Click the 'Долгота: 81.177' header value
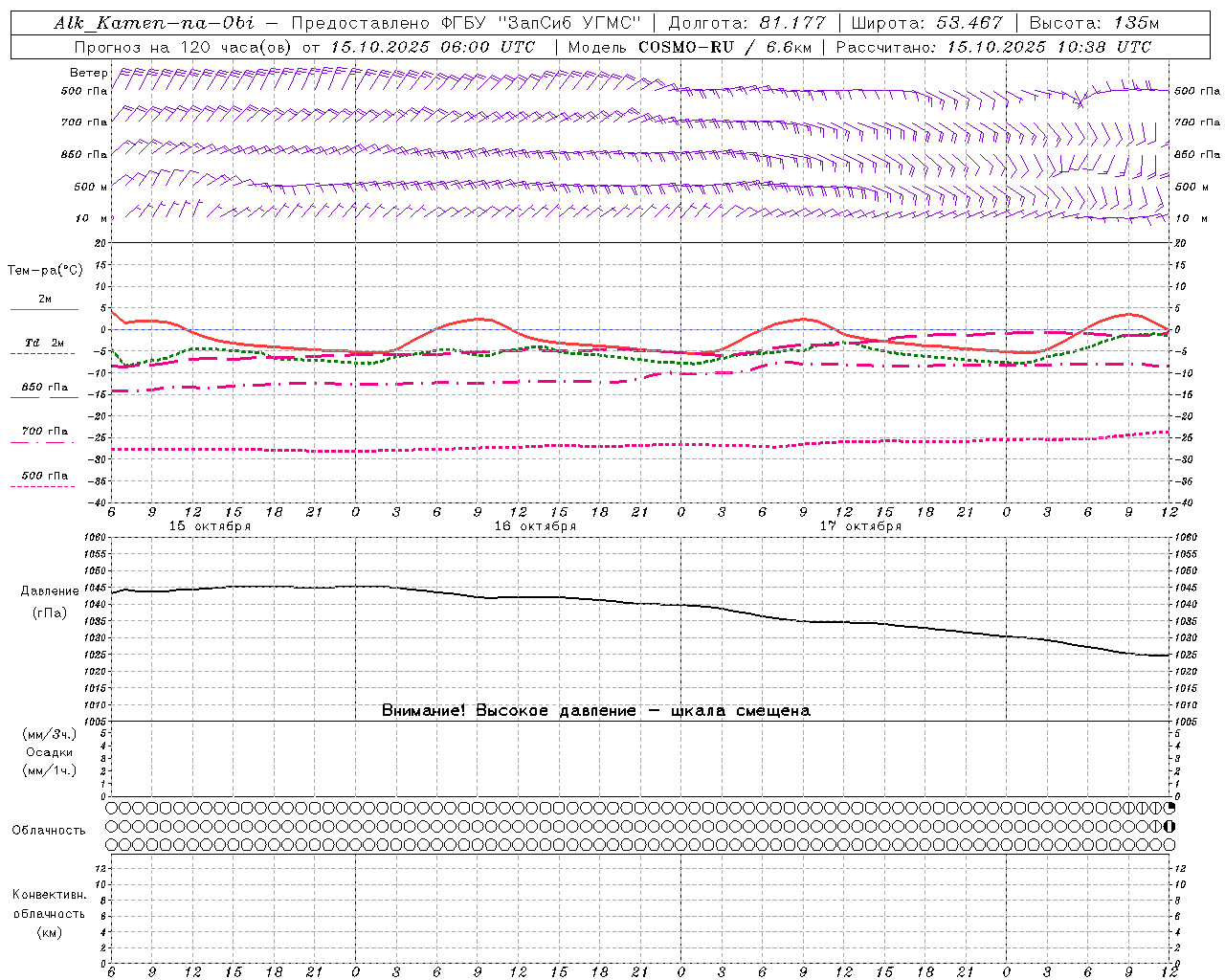This screenshot has height=980, width=1225. coord(747,23)
